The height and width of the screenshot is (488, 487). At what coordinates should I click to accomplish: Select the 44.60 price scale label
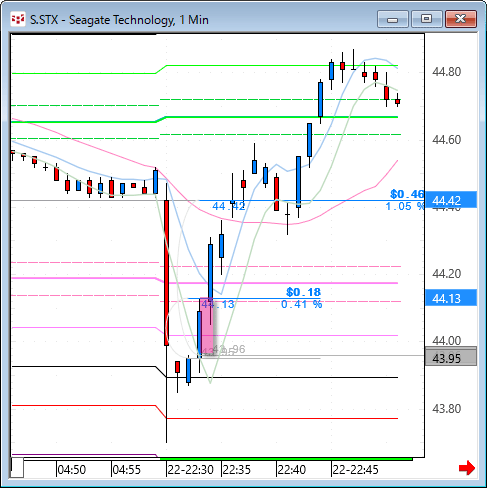click(x=446, y=139)
